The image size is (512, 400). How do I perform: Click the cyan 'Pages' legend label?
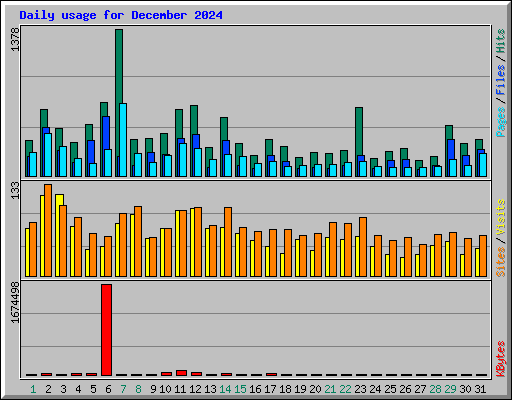[x=500, y=122]
